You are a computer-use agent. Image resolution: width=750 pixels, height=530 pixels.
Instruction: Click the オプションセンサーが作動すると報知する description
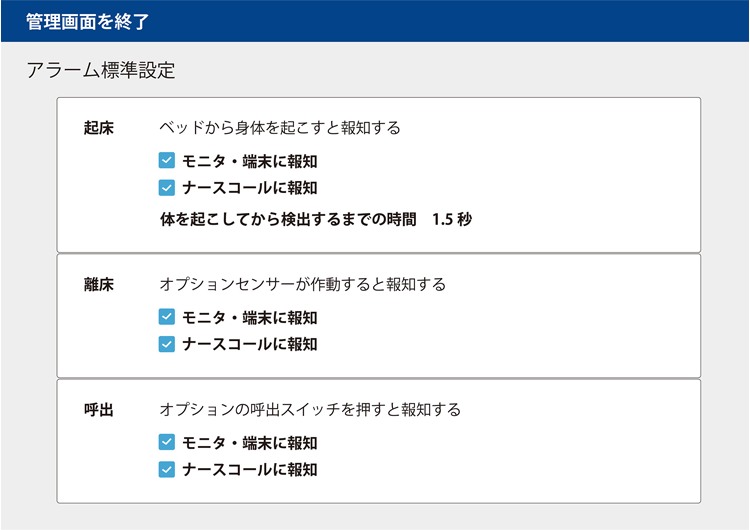point(303,285)
